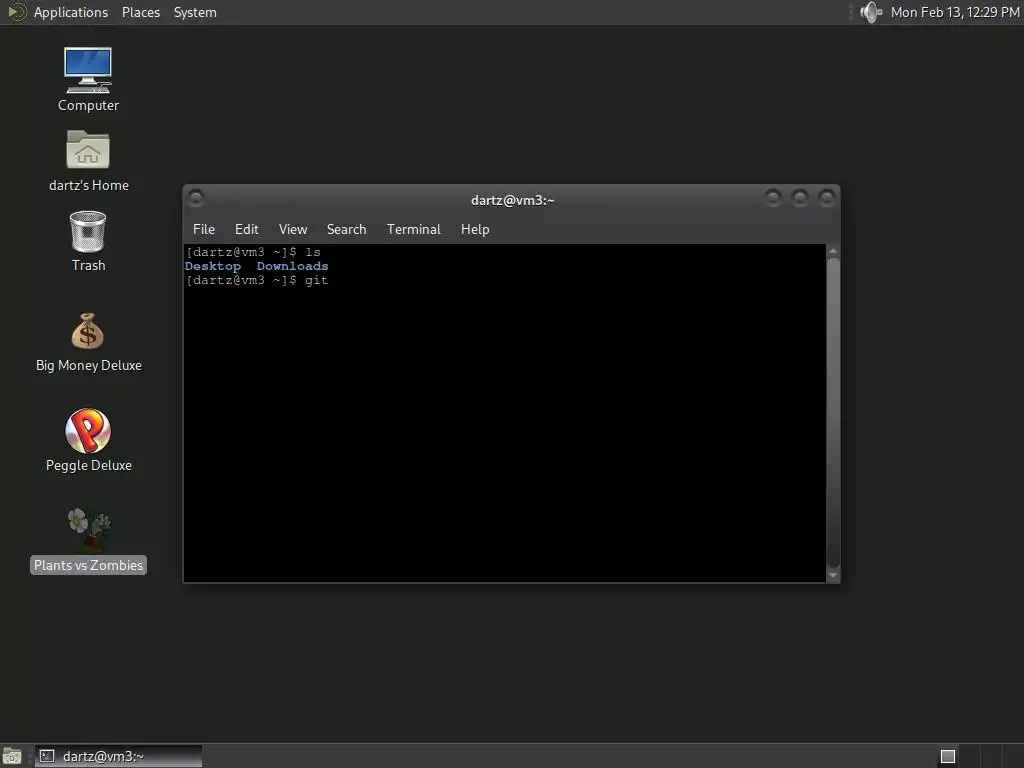Select the Trash desktop icon
This screenshot has width=1024, height=768.
88,241
